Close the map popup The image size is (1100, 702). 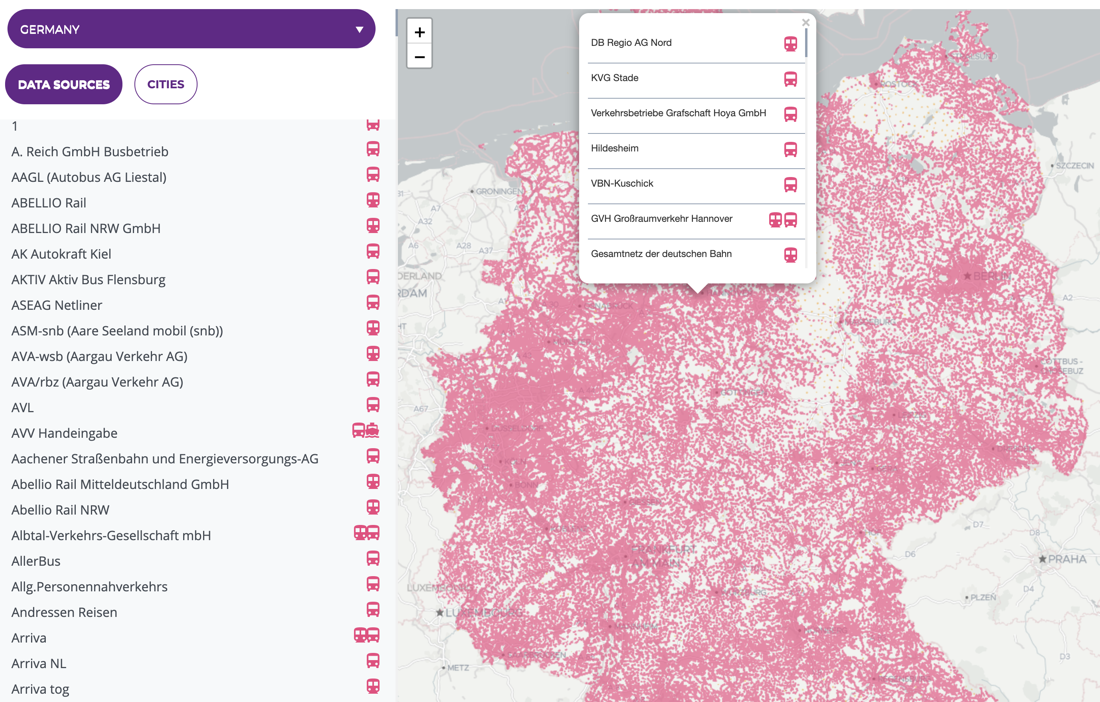tap(805, 22)
